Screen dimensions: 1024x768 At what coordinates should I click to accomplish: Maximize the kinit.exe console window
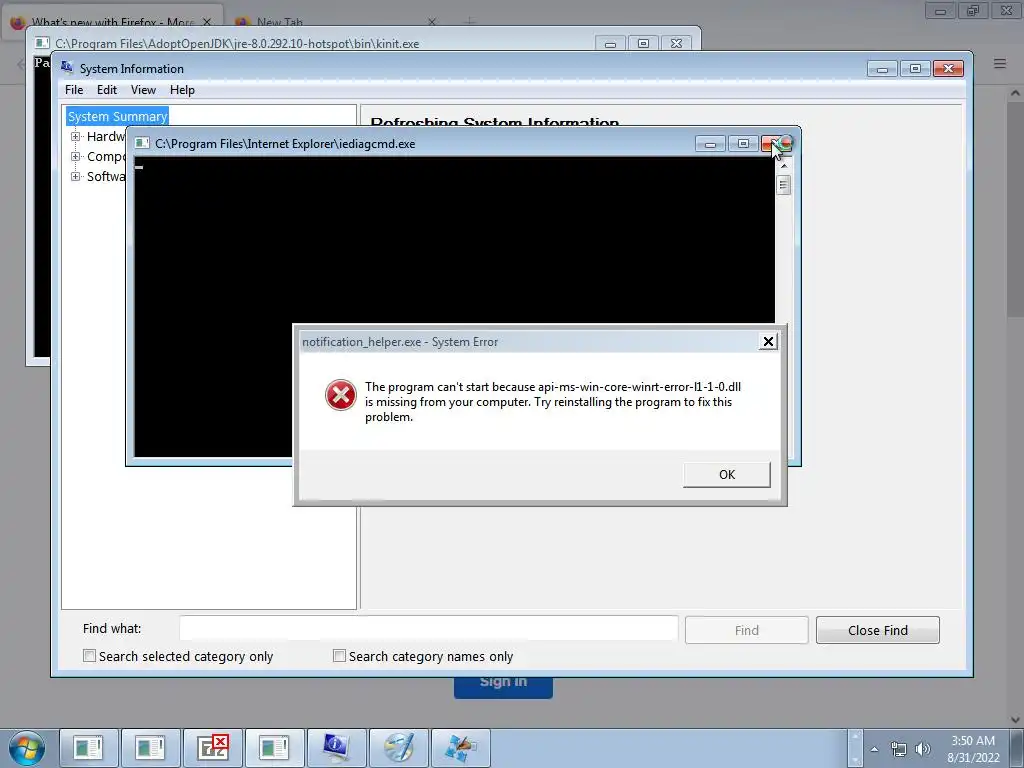pos(643,44)
